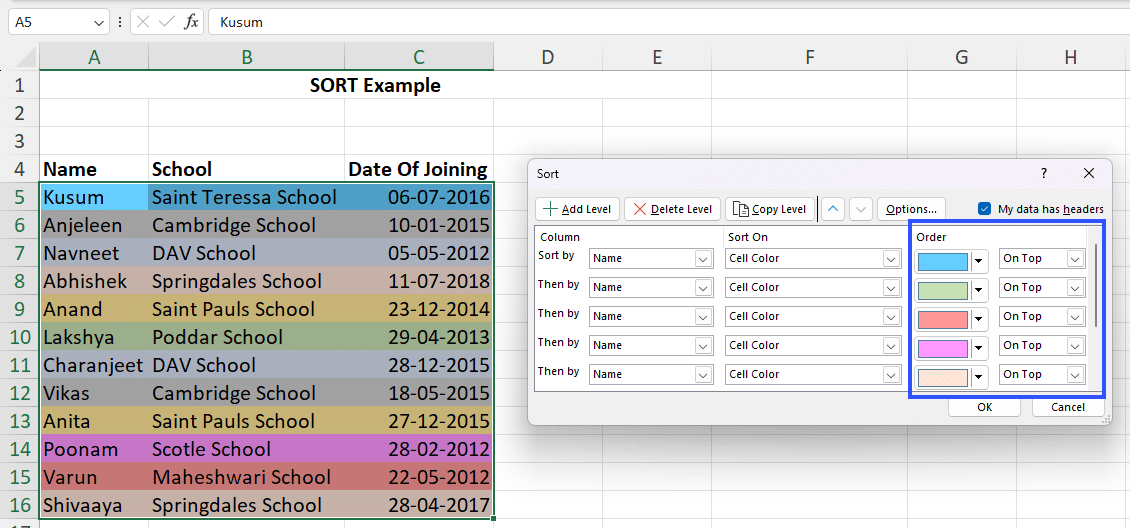Viewport: 1130px width, 528px height.
Task: Open On Top dropdown for magenta row
Action: click(1076, 346)
